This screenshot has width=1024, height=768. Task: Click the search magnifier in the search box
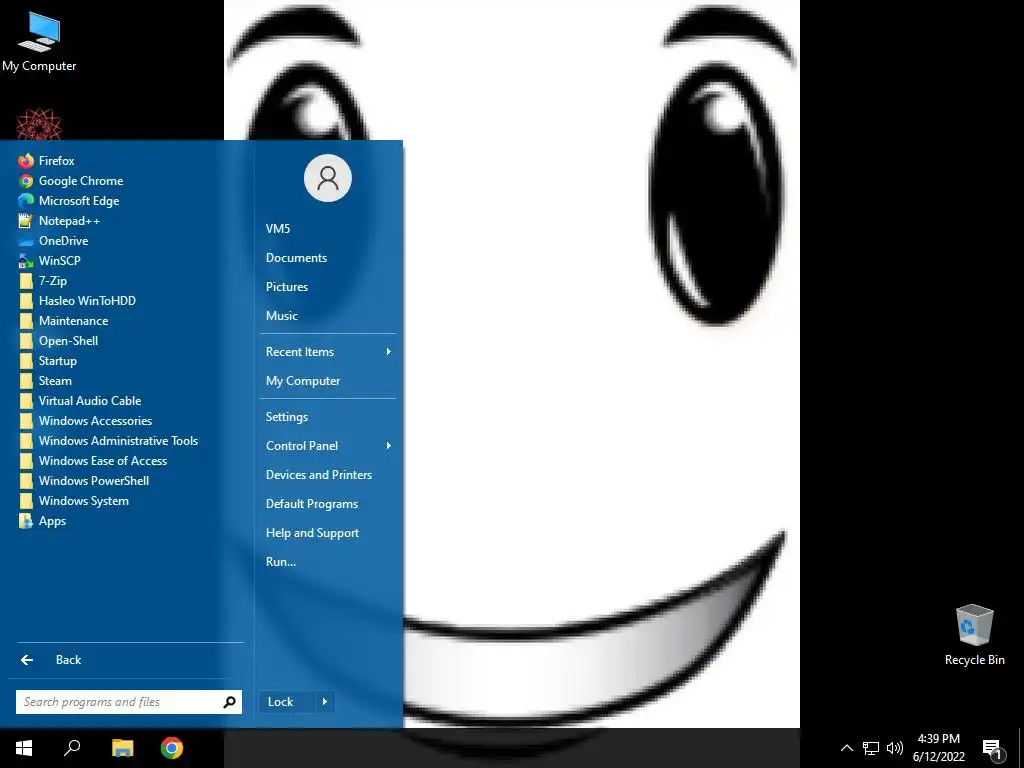click(x=229, y=702)
